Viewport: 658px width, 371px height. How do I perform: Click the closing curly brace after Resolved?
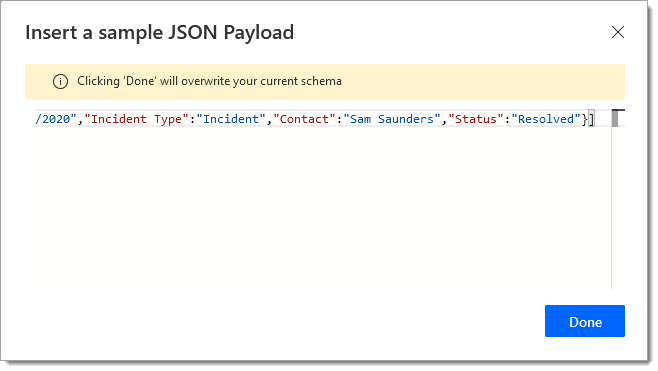[x=585, y=119]
